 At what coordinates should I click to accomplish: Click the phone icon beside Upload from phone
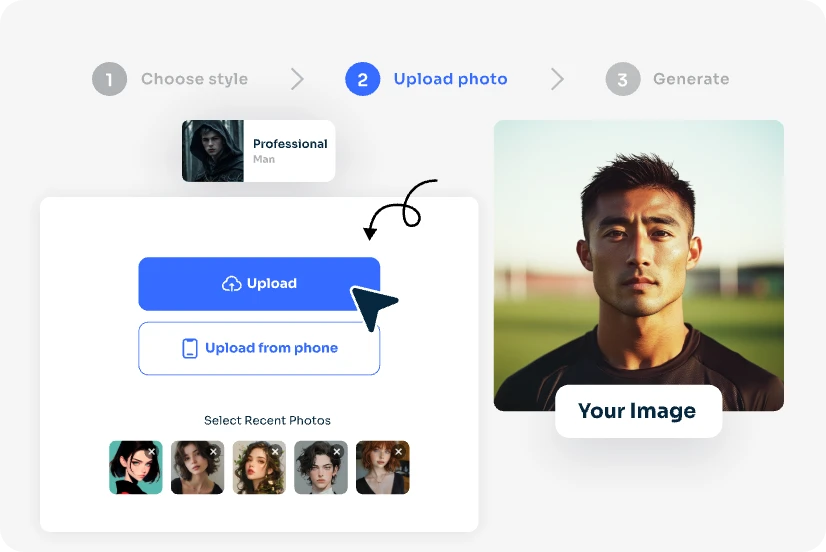click(190, 348)
